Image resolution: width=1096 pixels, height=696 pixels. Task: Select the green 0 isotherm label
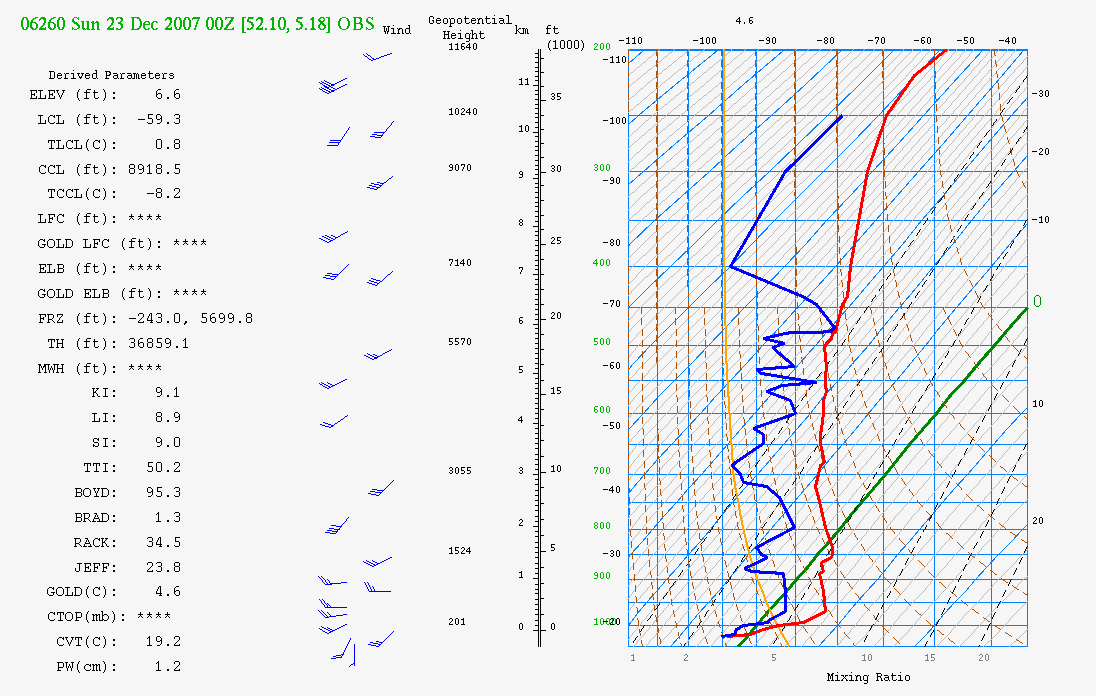coord(1037,301)
